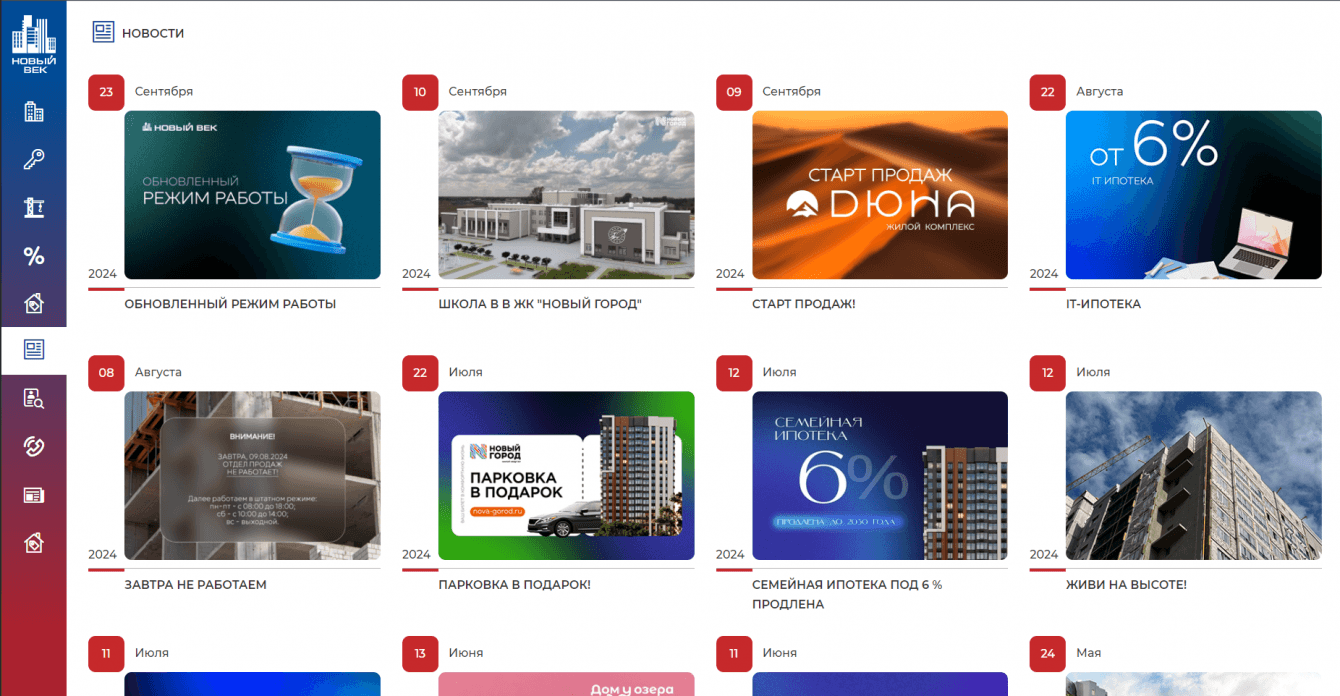The height and width of the screenshot is (696, 1340).
Task: Open СЕМЕЙНАЯ ИПОТЕКА ПОД 6 % ПРОДЛЕНА headline
Action: [847, 595]
